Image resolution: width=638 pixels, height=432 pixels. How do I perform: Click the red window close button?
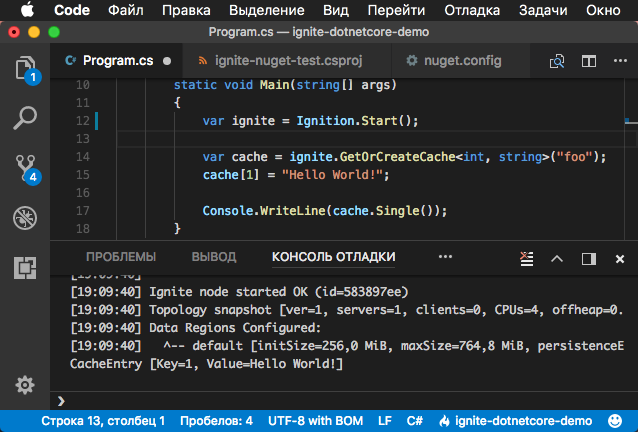click(x=14, y=32)
